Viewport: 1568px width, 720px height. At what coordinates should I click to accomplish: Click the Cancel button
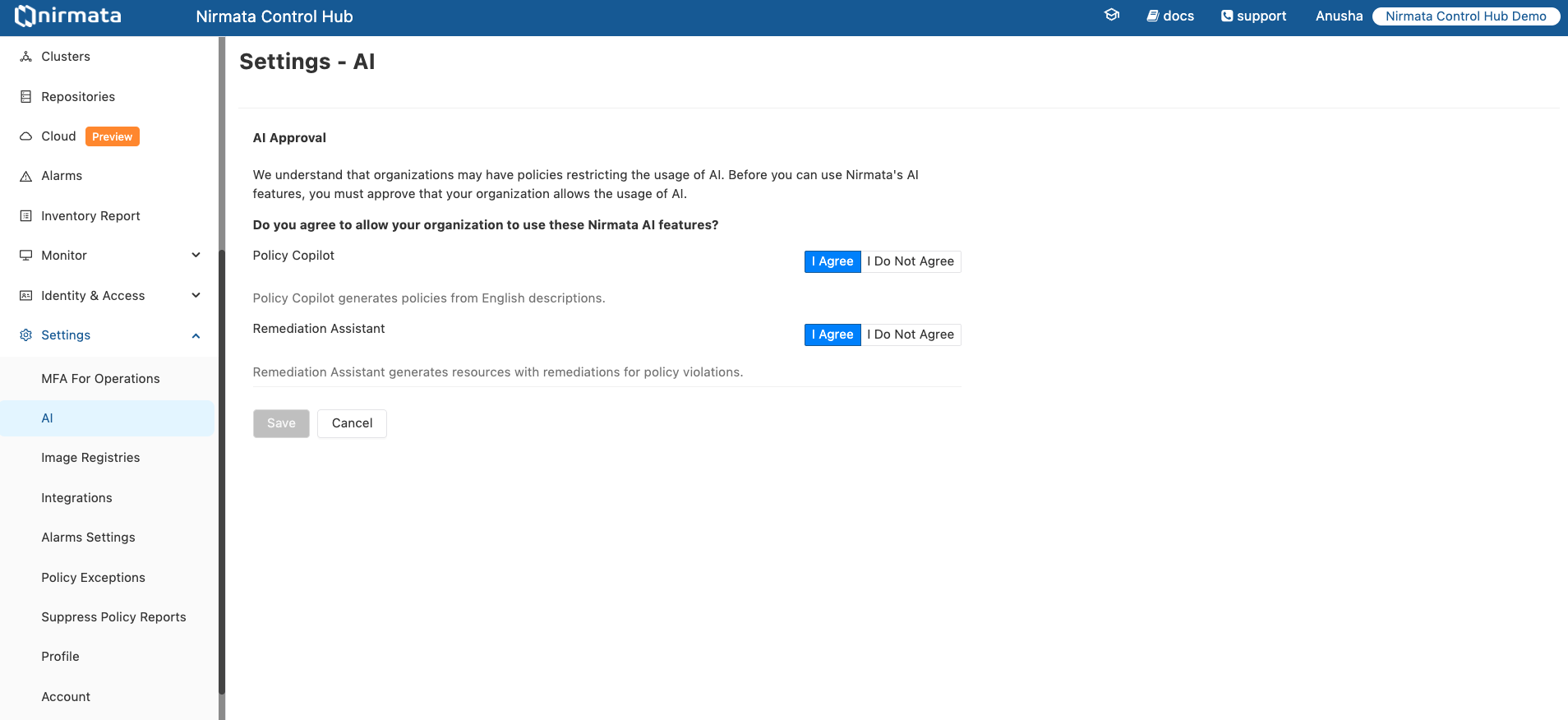click(352, 423)
